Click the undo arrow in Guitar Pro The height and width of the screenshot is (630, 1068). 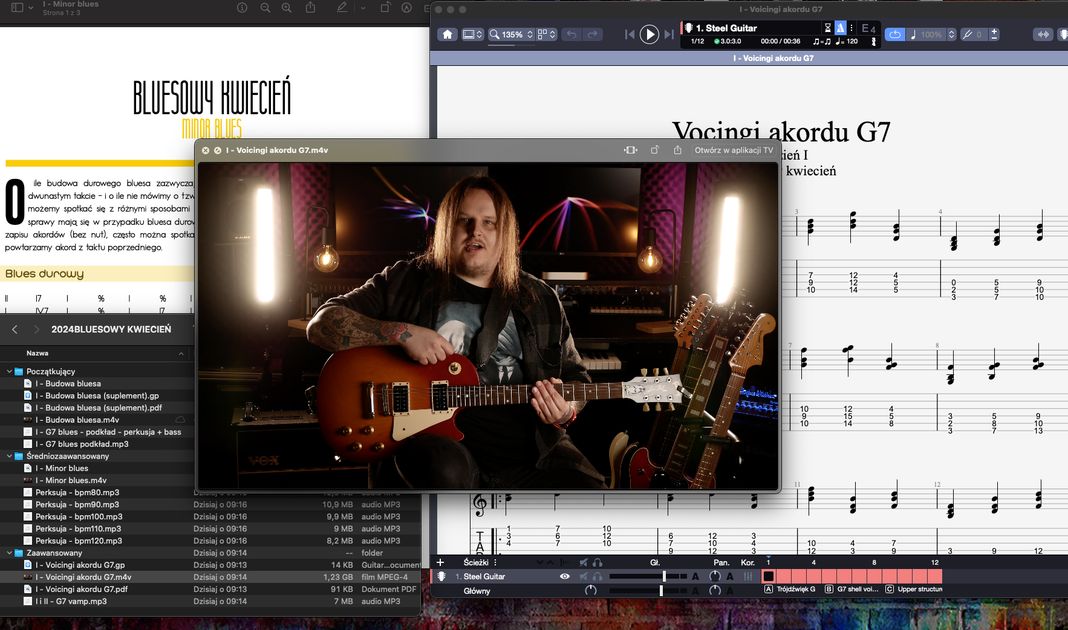571,34
